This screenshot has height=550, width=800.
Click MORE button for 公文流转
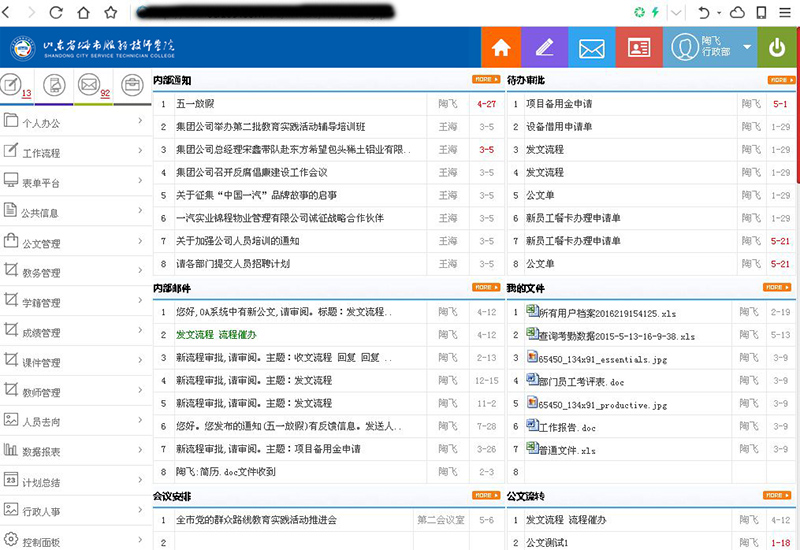pyautogui.click(x=777, y=495)
